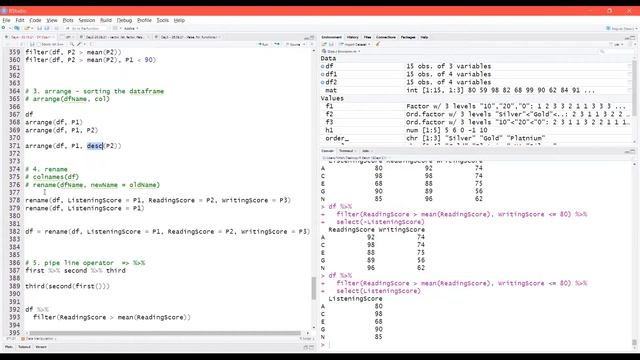Switch to the df data viewer tab
The width and height of the screenshot is (640, 360).
(68, 37)
